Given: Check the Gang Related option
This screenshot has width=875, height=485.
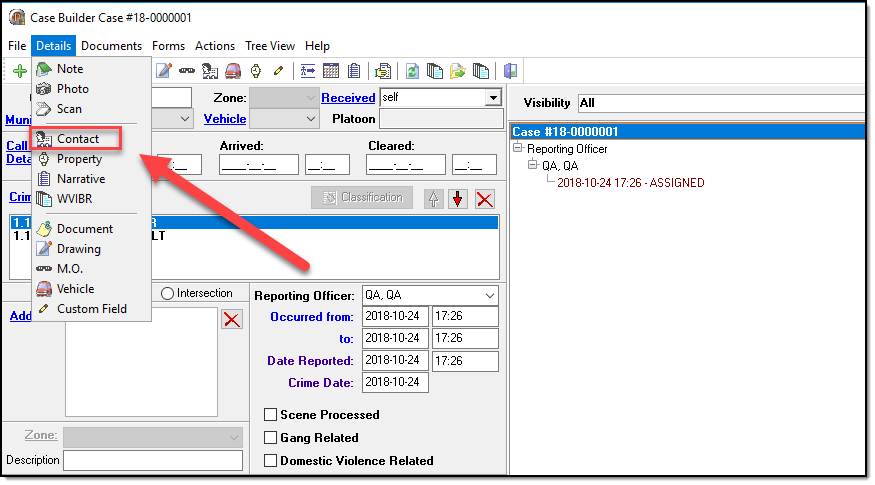Looking at the screenshot, I should click(271, 438).
